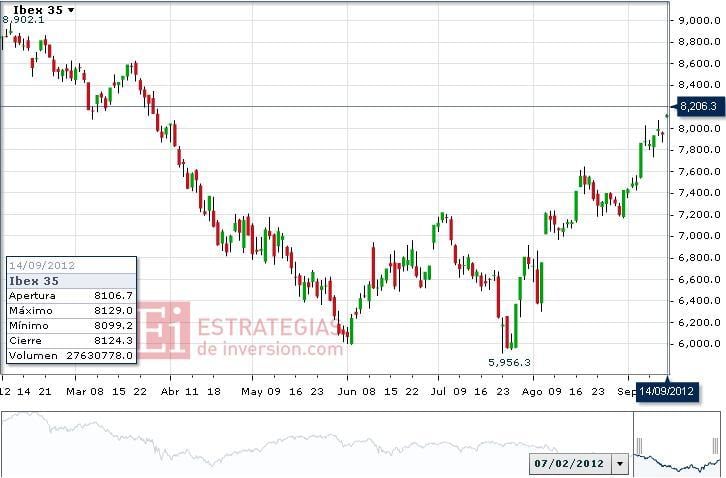Click the Máximo value 8129.0

tap(113, 310)
